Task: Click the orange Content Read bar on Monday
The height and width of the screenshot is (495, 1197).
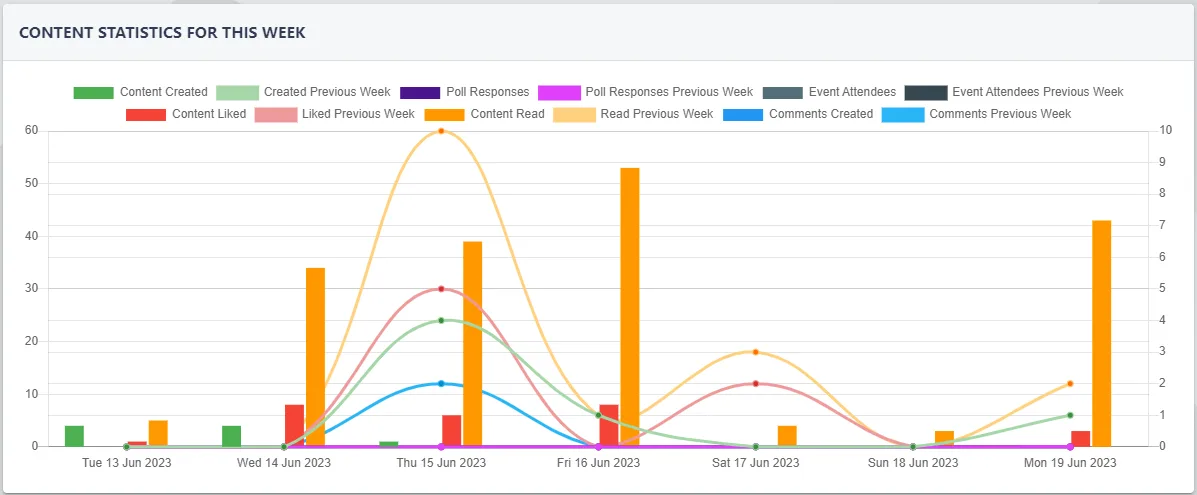Action: point(1102,333)
